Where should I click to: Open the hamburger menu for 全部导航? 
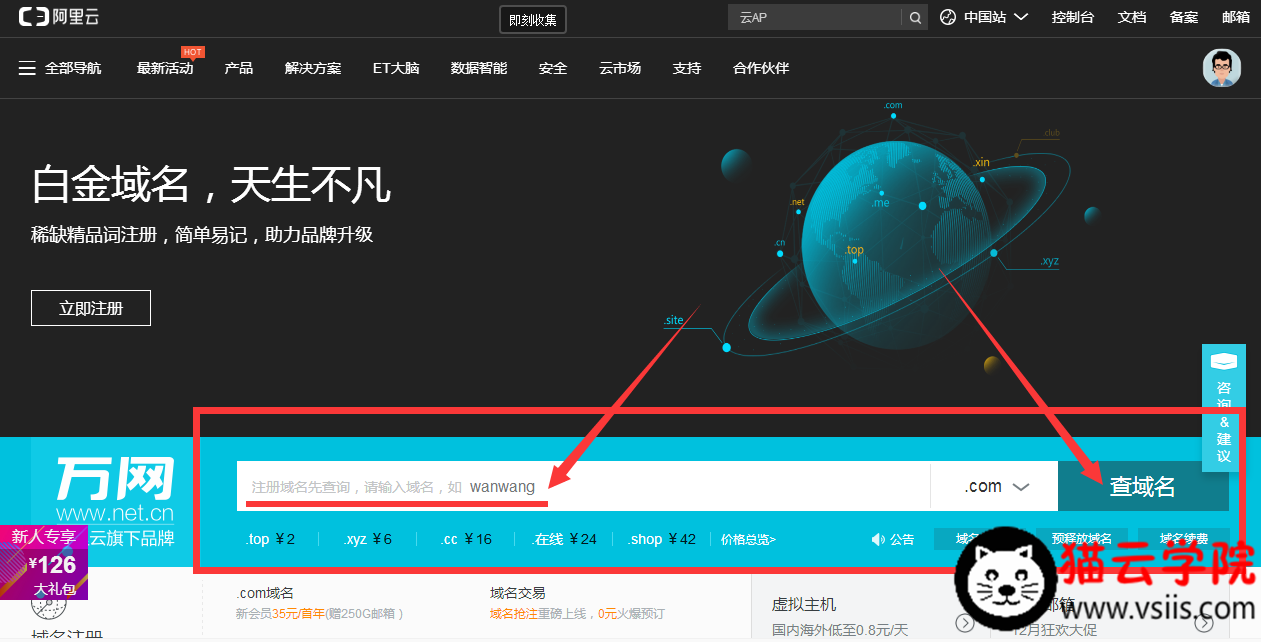[27, 68]
